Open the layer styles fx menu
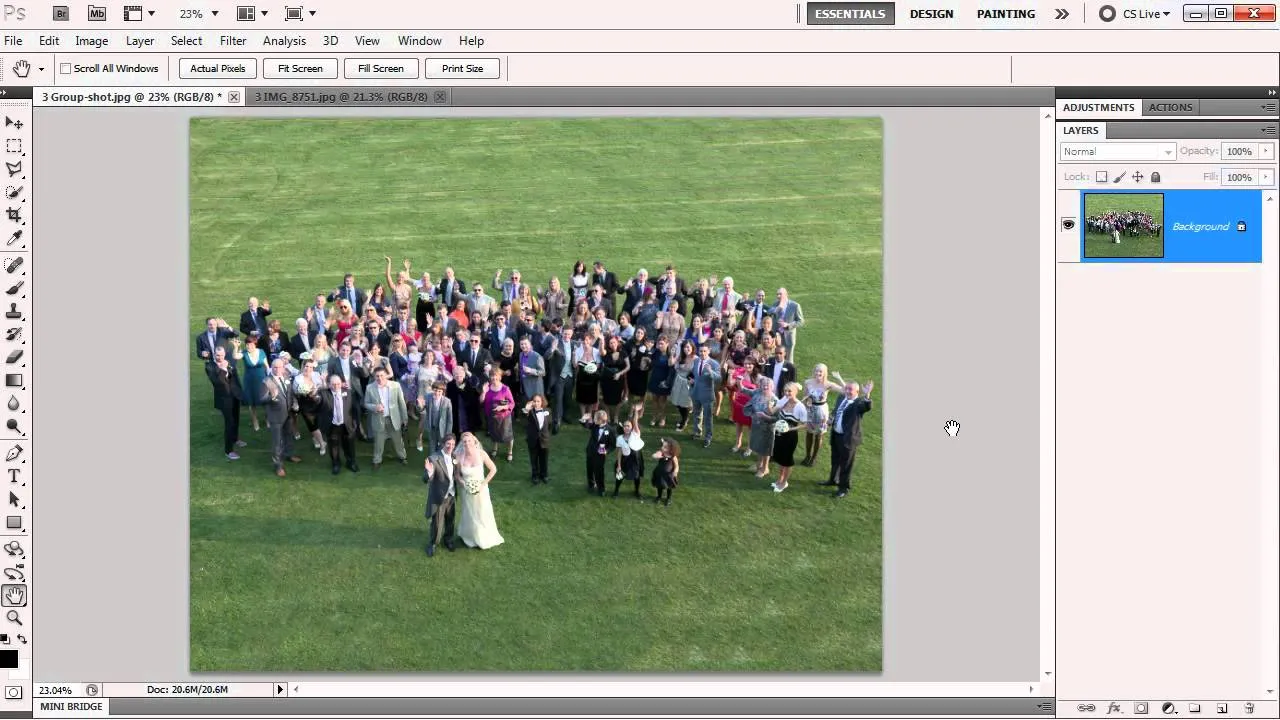 coord(1113,707)
